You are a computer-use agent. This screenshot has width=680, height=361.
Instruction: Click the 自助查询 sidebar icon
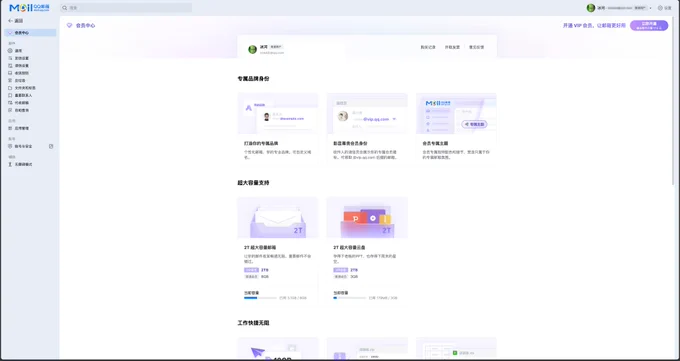[x=10, y=110]
